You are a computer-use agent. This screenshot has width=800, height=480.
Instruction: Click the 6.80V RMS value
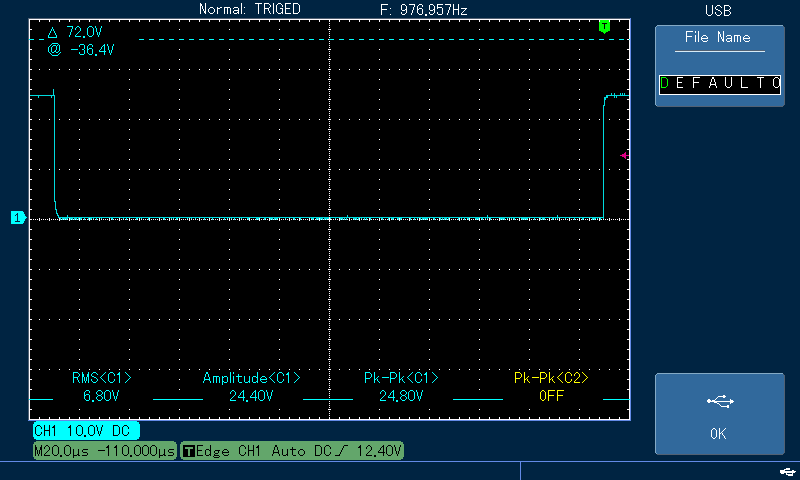click(101, 396)
